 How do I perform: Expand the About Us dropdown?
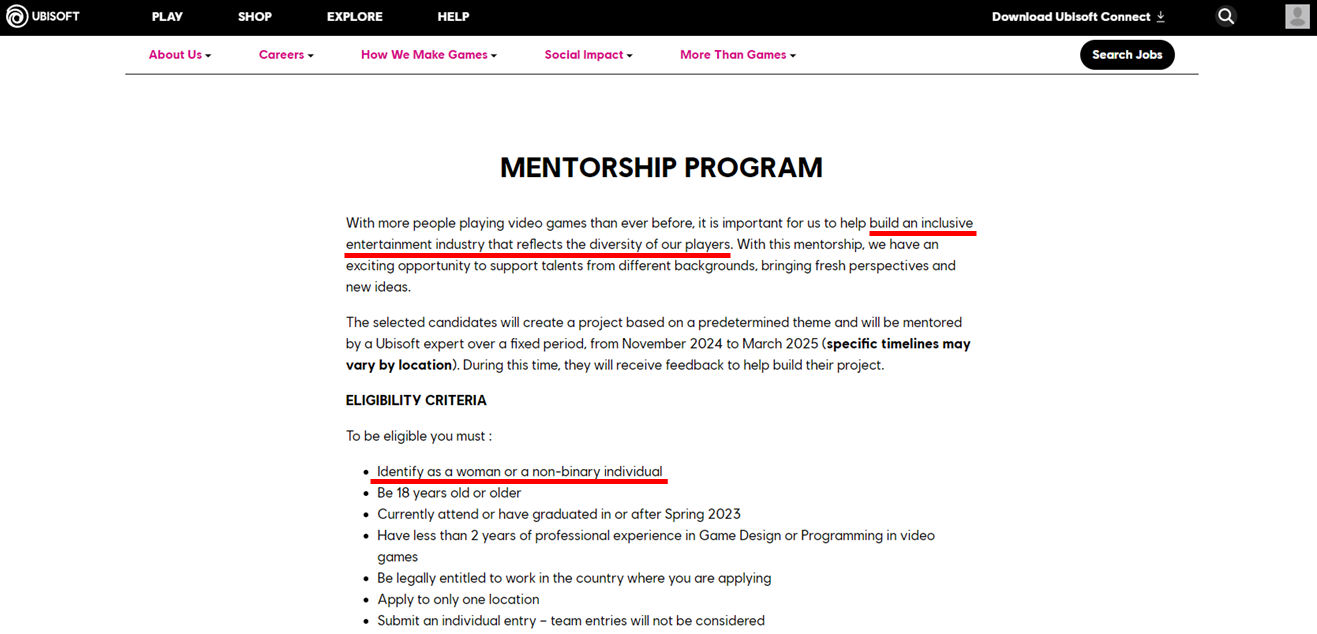point(180,55)
